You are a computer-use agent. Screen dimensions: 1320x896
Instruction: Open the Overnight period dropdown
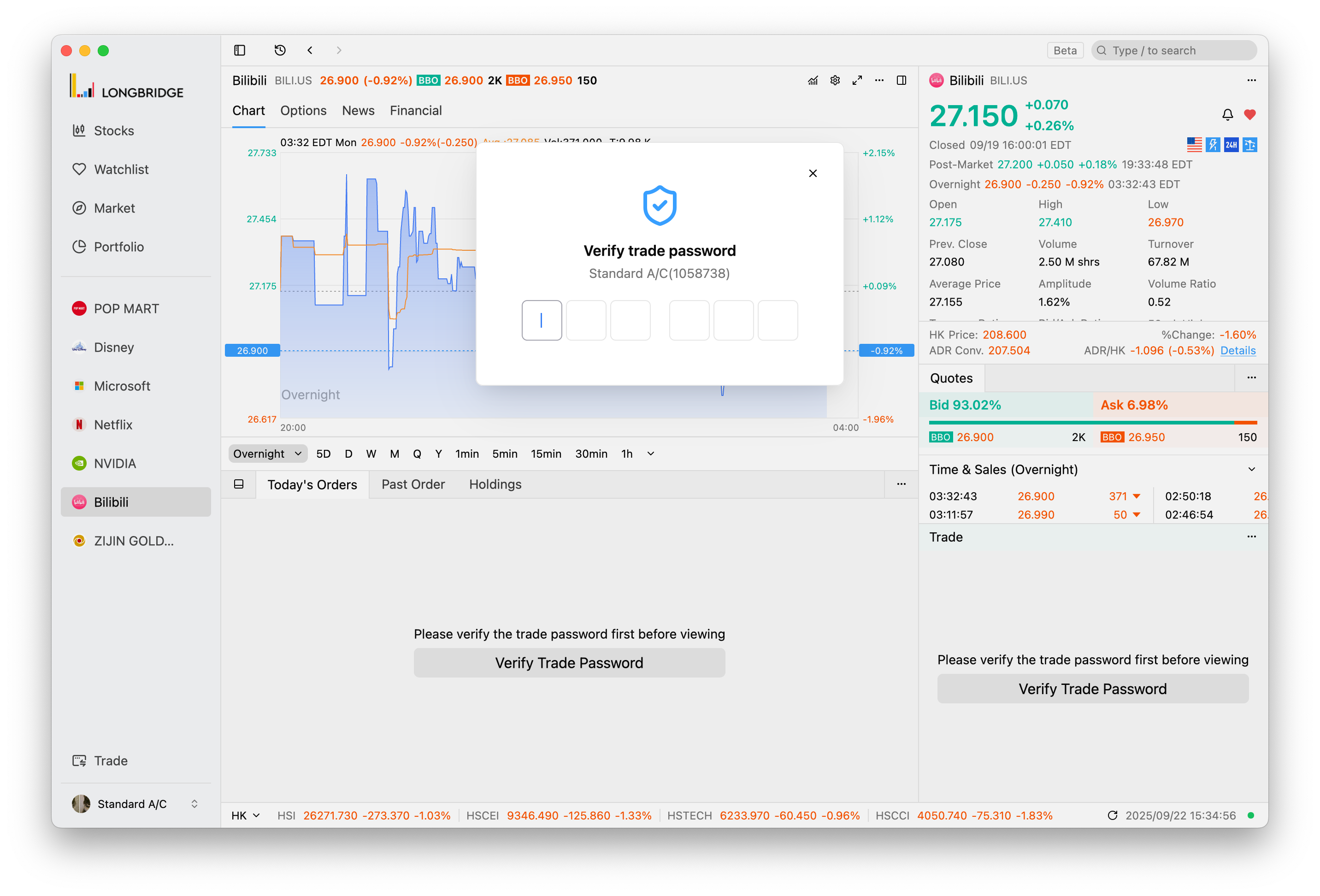tap(267, 454)
